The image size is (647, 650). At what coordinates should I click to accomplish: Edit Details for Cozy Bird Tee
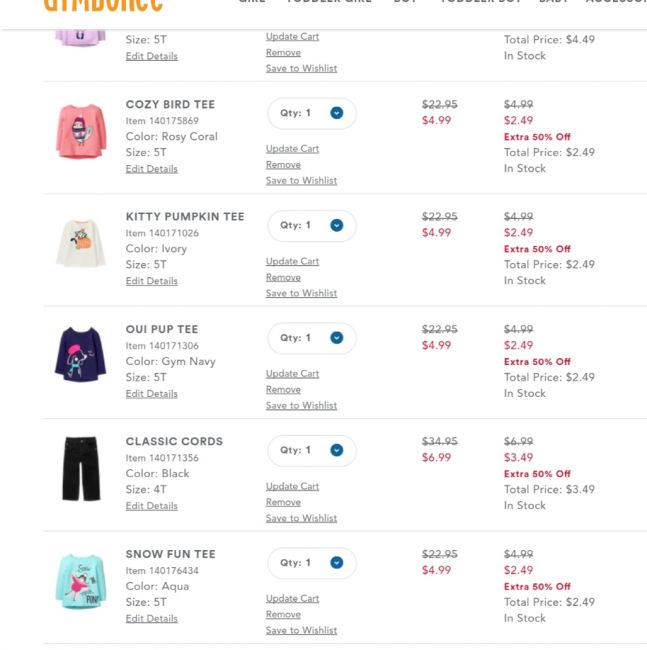click(151, 169)
